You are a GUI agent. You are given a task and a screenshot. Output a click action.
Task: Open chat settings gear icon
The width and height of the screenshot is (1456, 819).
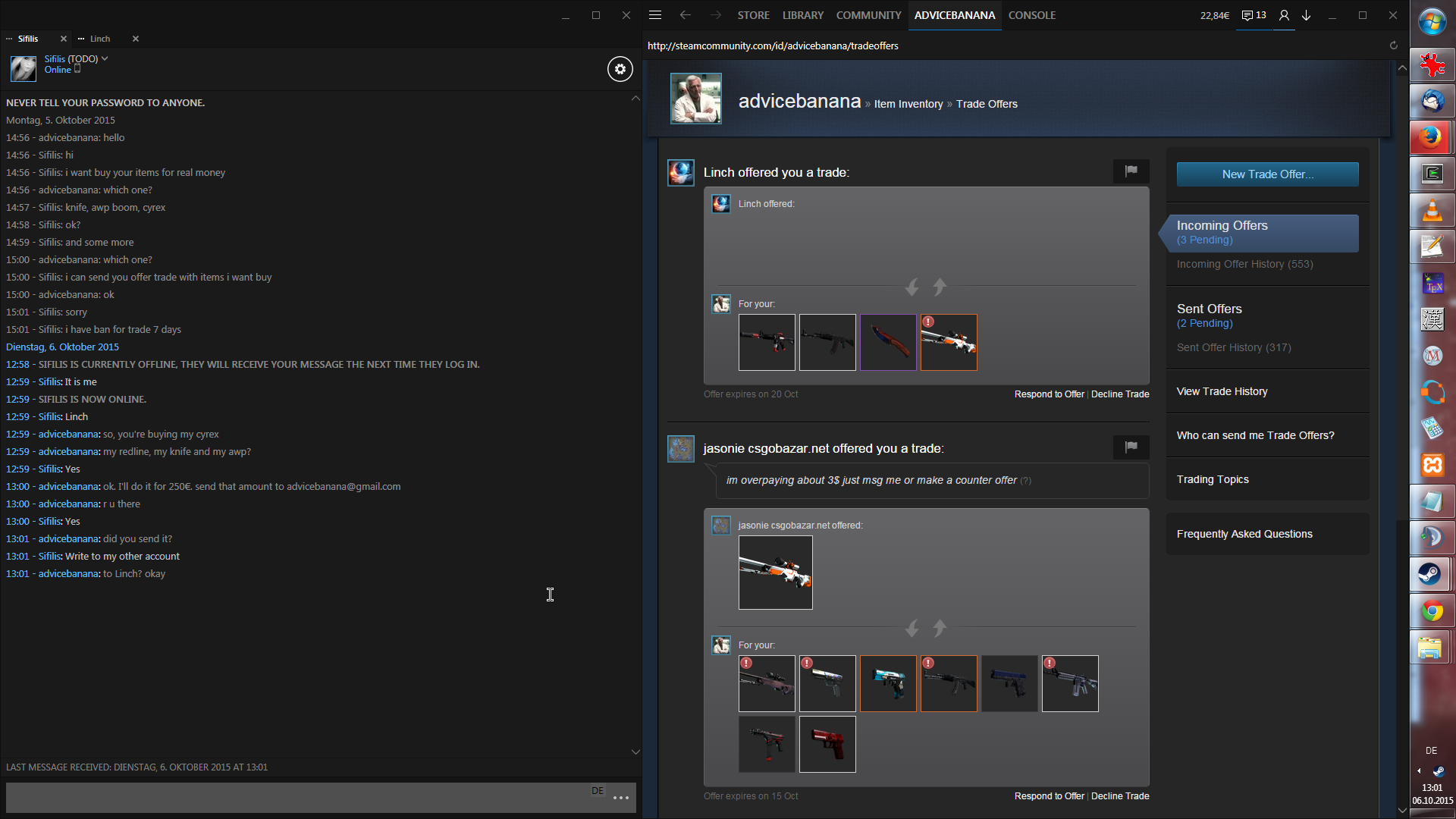click(x=620, y=69)
